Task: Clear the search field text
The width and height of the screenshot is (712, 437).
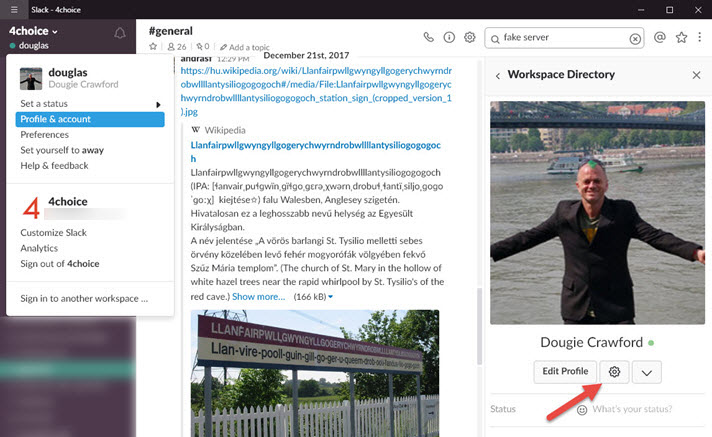Action: (x=635, y=39)
